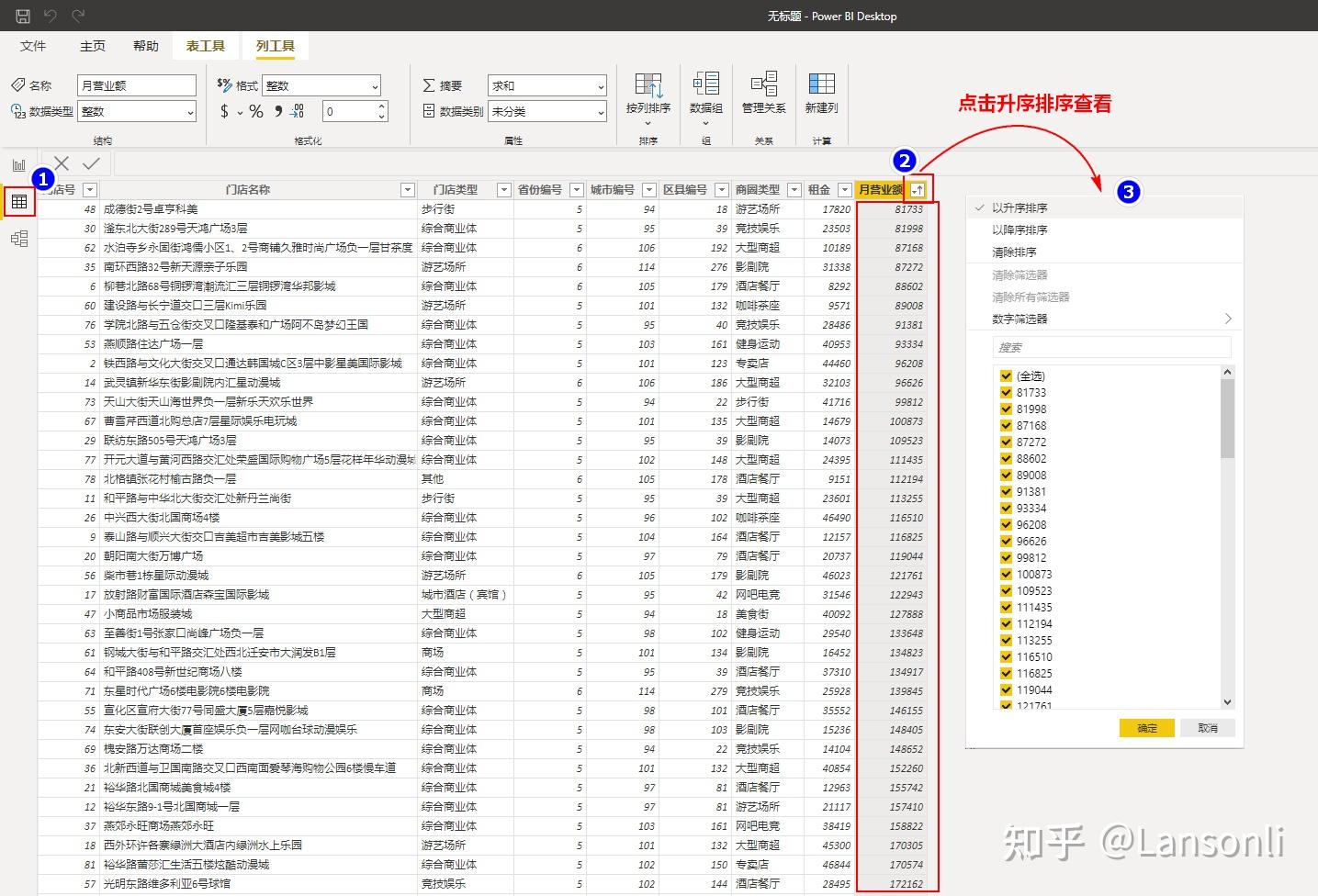Switch to Report view icon in sidebar
This screenshot has height=896, width=1318.
click(19, 165)
